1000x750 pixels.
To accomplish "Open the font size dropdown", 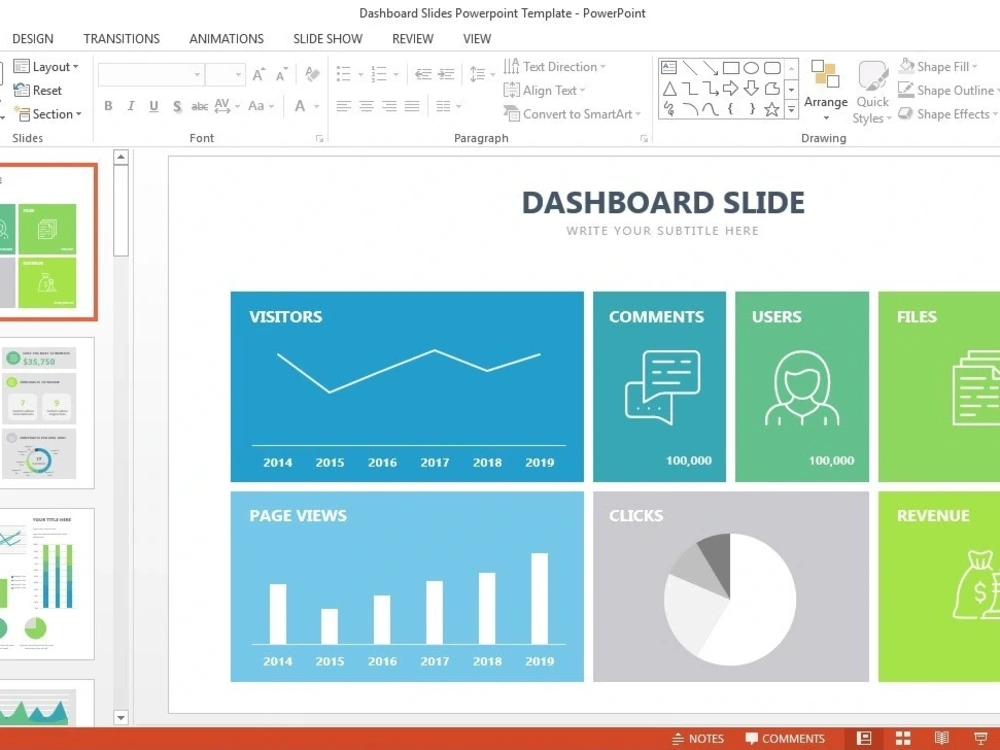I will pyautogui.click(x=239, y=75).
